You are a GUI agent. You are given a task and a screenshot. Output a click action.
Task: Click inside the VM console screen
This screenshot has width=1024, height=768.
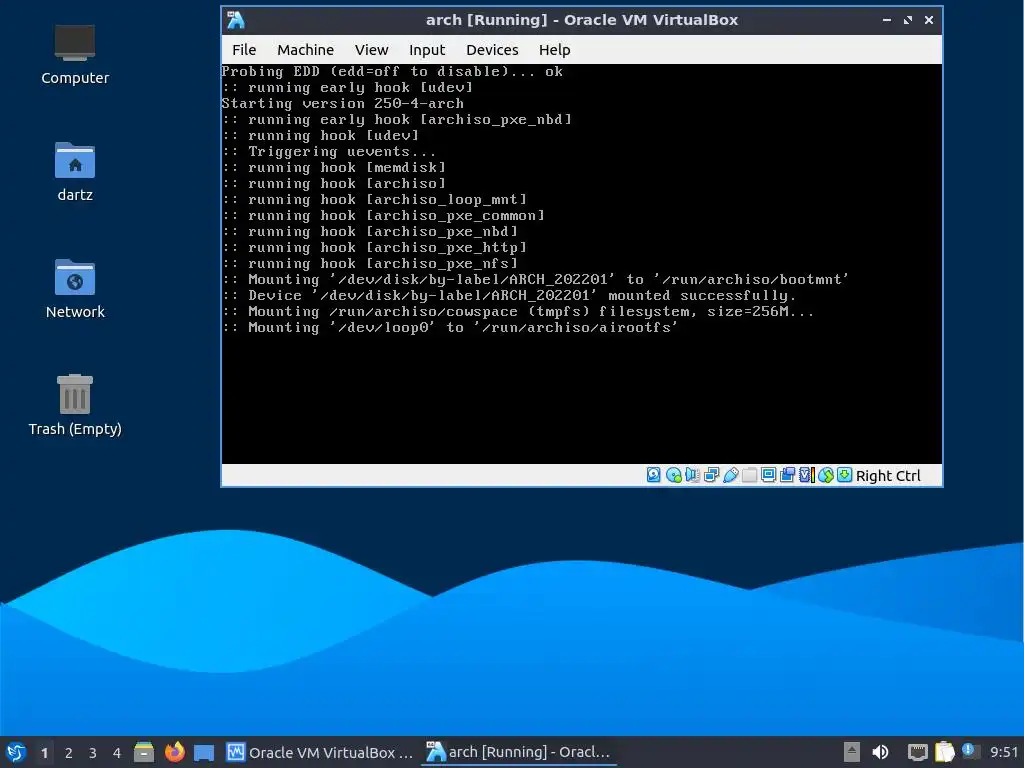pos(582,264)
